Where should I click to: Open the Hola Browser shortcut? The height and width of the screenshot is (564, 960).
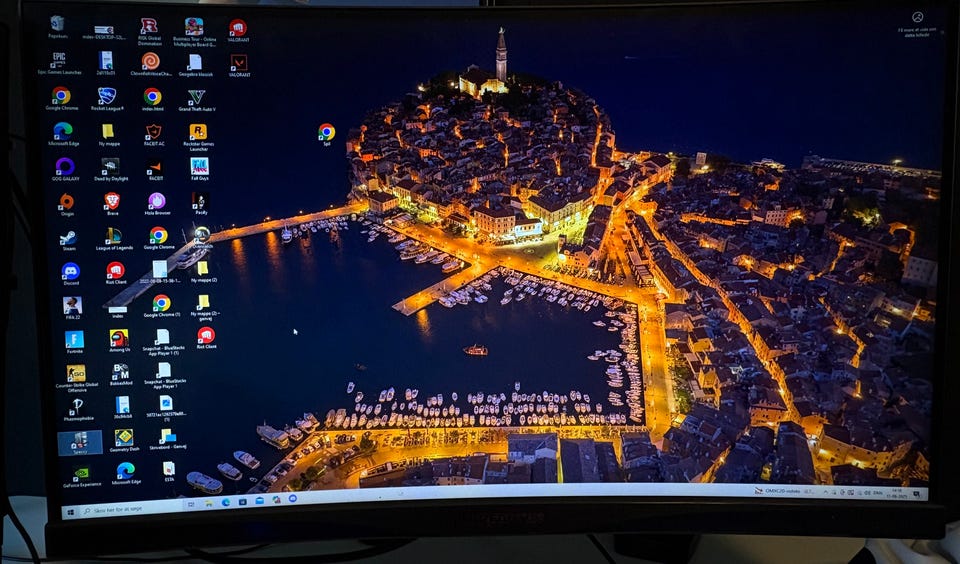pos(157,204)
